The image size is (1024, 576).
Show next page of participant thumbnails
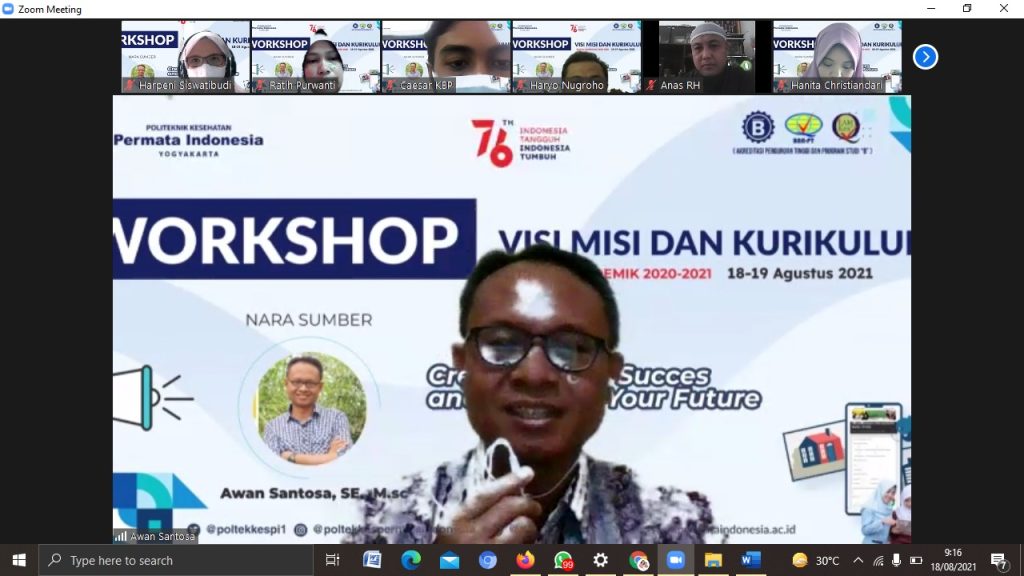(925, 57)
